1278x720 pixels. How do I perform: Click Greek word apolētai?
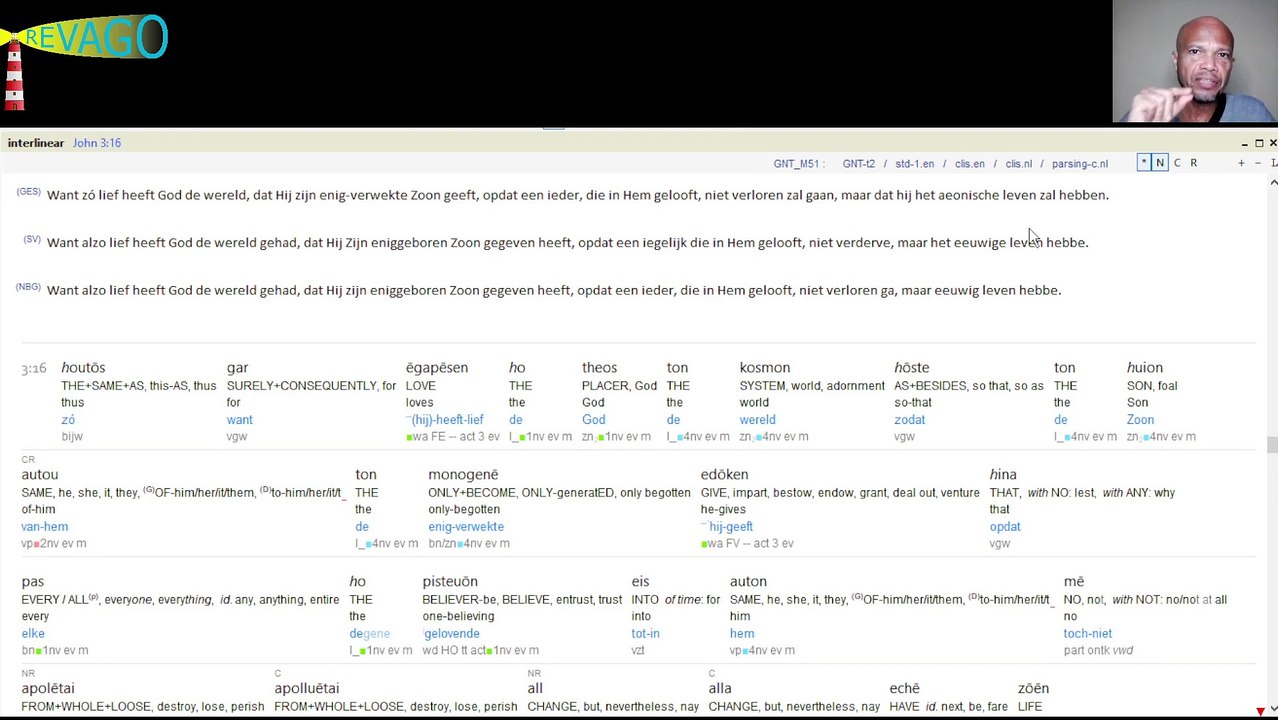click(x=48, y=689)
